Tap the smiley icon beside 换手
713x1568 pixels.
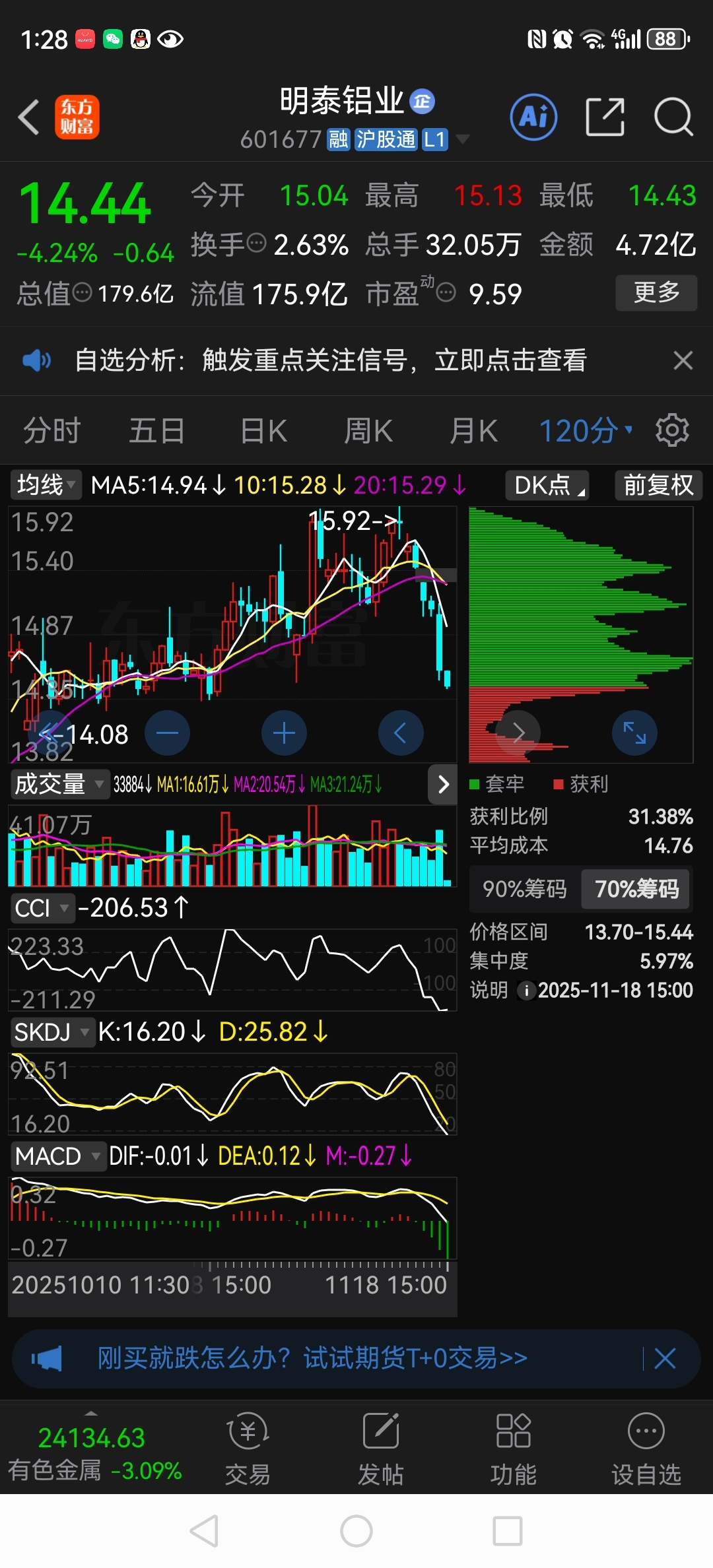point(256,244)
